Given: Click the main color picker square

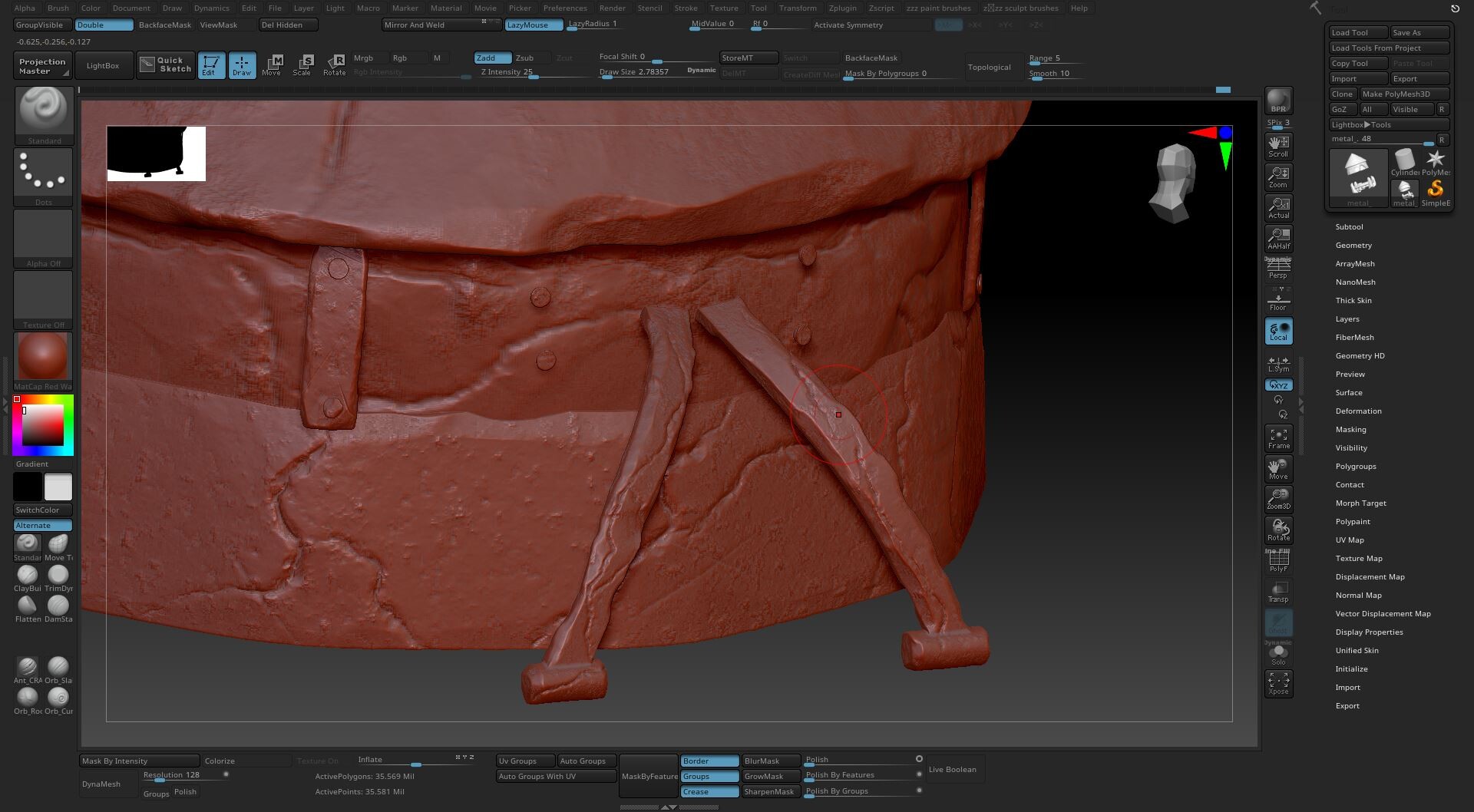Looking at the screenshot, I should tap(42, 425).
